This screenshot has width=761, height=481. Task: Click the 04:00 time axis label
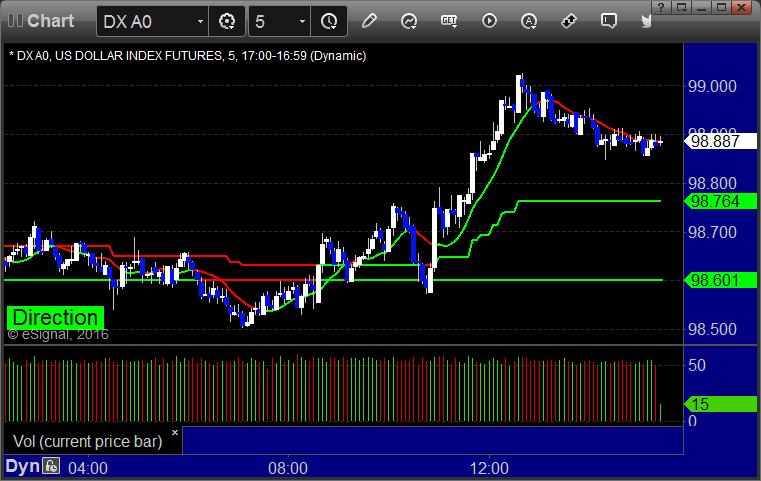(88, 468)
